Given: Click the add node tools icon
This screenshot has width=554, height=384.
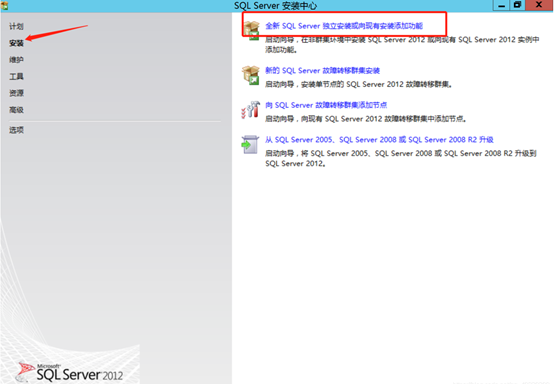Looking at the screenshot, I should pos(251,110).
